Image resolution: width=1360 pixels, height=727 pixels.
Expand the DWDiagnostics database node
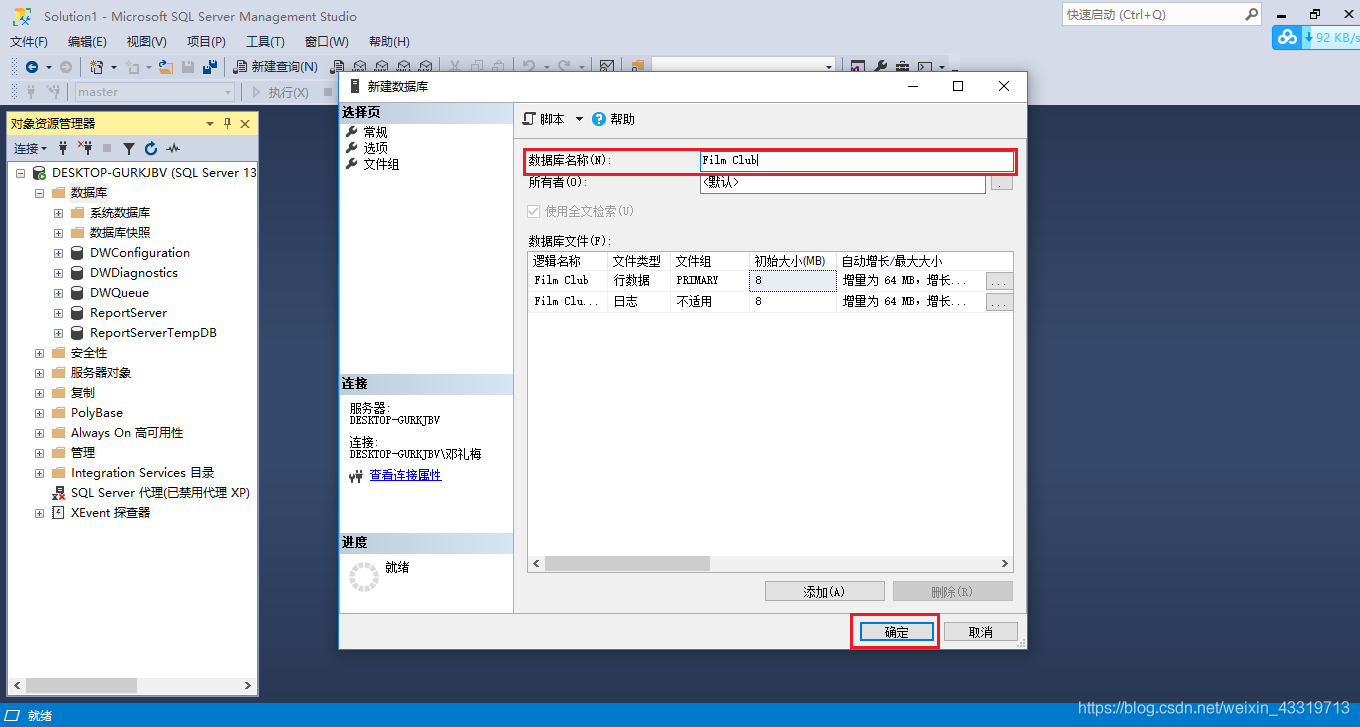[x=59, y=273]
